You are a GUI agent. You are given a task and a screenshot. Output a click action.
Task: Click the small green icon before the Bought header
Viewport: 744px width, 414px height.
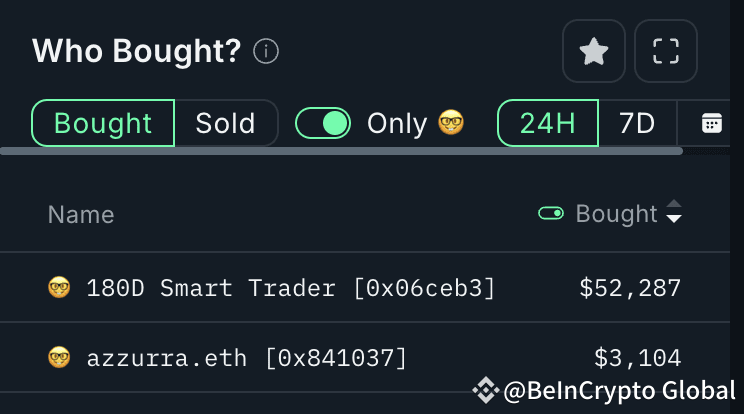point(551,214)
